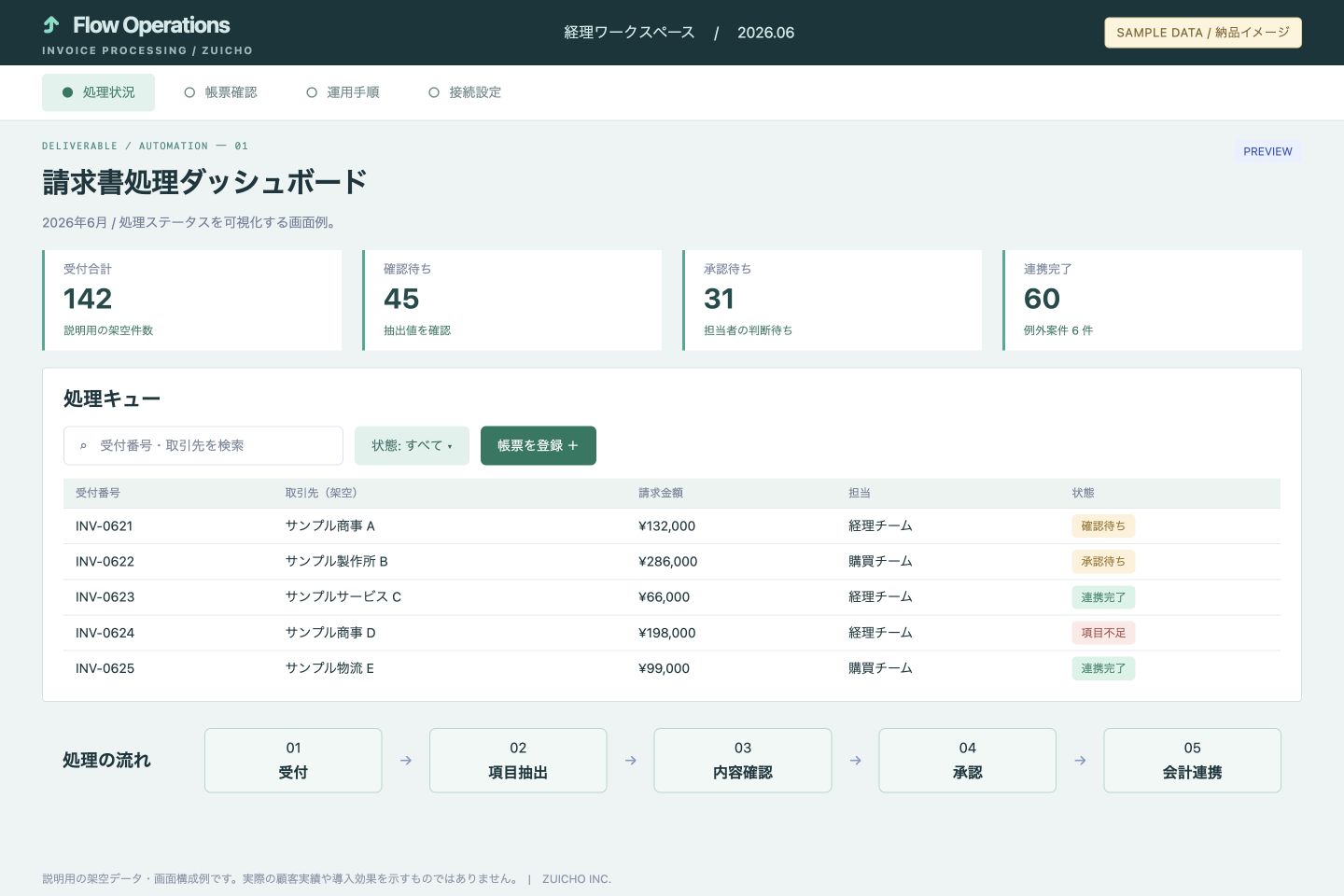Click the 受付番号 column header

click(98, 493)
